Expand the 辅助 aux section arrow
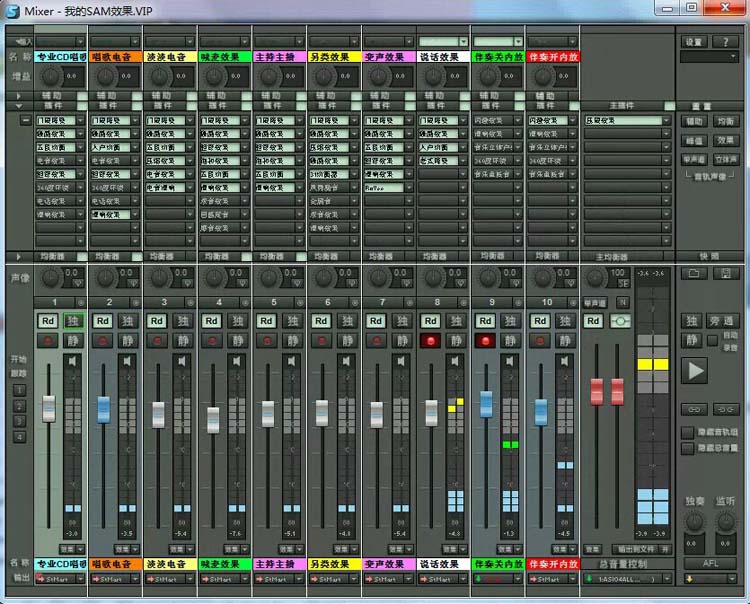Image resolution: width=750 pixels, height=604 pixels. 19,96
